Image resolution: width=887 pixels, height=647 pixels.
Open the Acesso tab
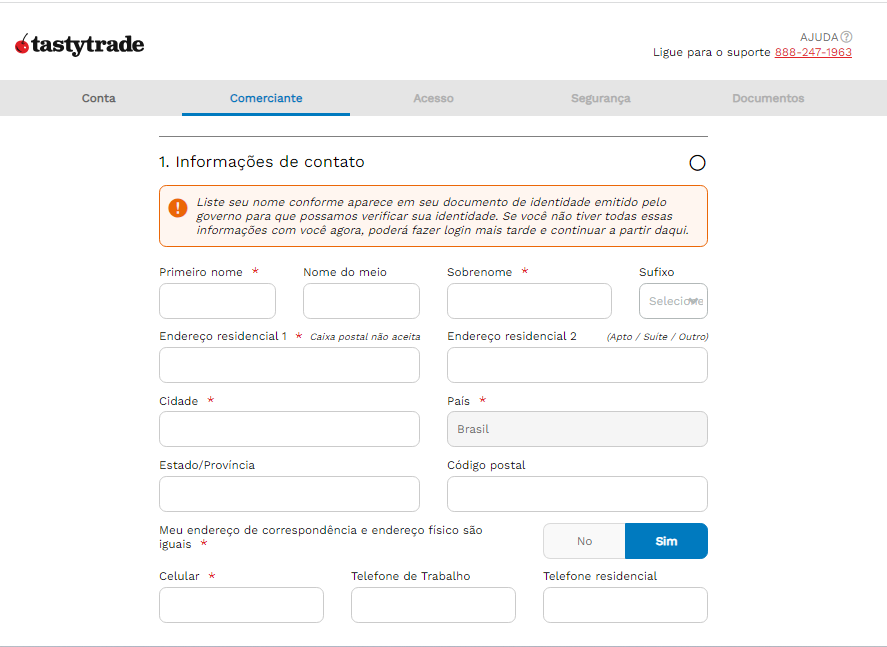(x=433, y=98)
